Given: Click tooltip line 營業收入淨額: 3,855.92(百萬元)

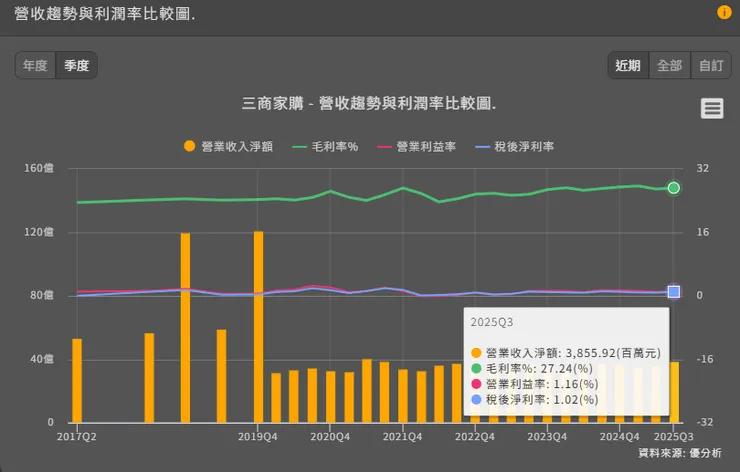Looking at the screenshot, I should click(566, 353).
